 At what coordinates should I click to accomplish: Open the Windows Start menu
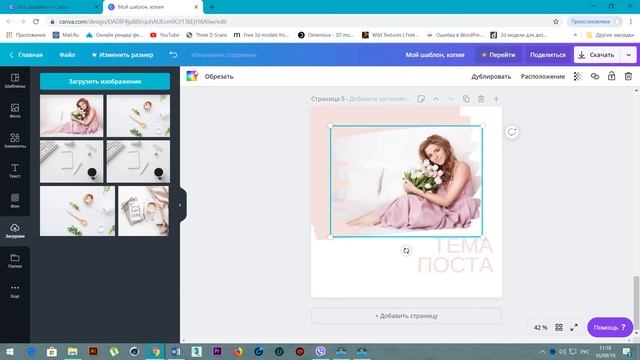(10, 351)
